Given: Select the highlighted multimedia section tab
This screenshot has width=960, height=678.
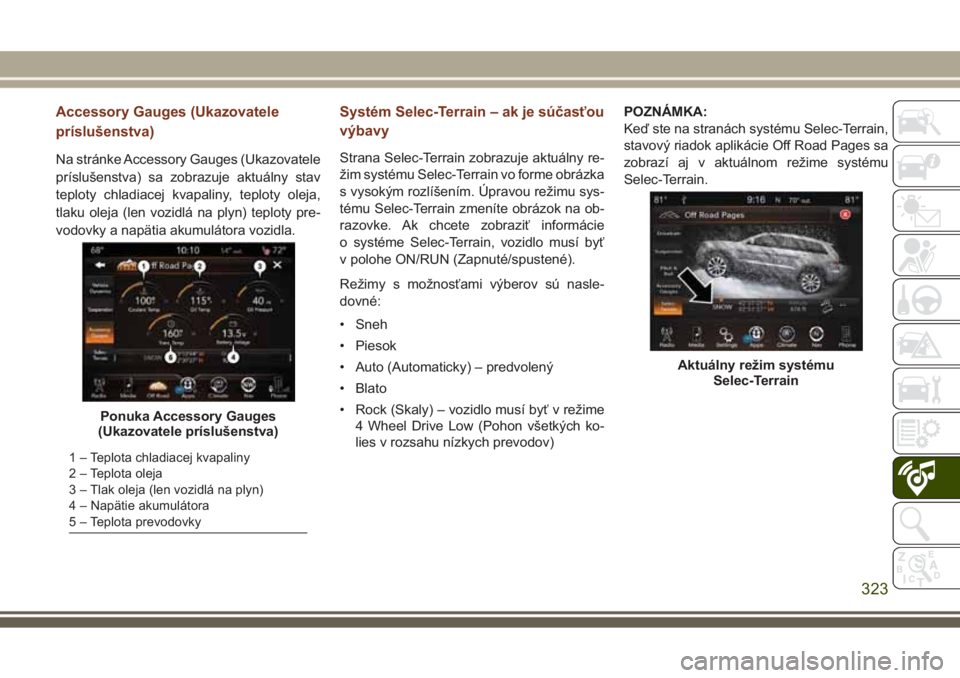Looking at the screenshot, I should tap(926, 478).
